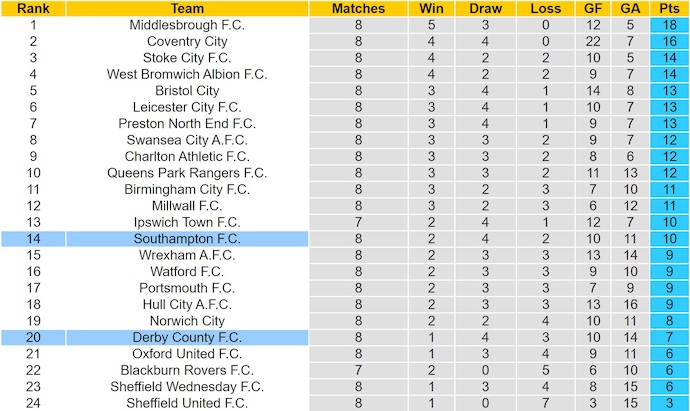The image size is (690, 411).
Task: Click the Team column header
Action: [187, 9]
